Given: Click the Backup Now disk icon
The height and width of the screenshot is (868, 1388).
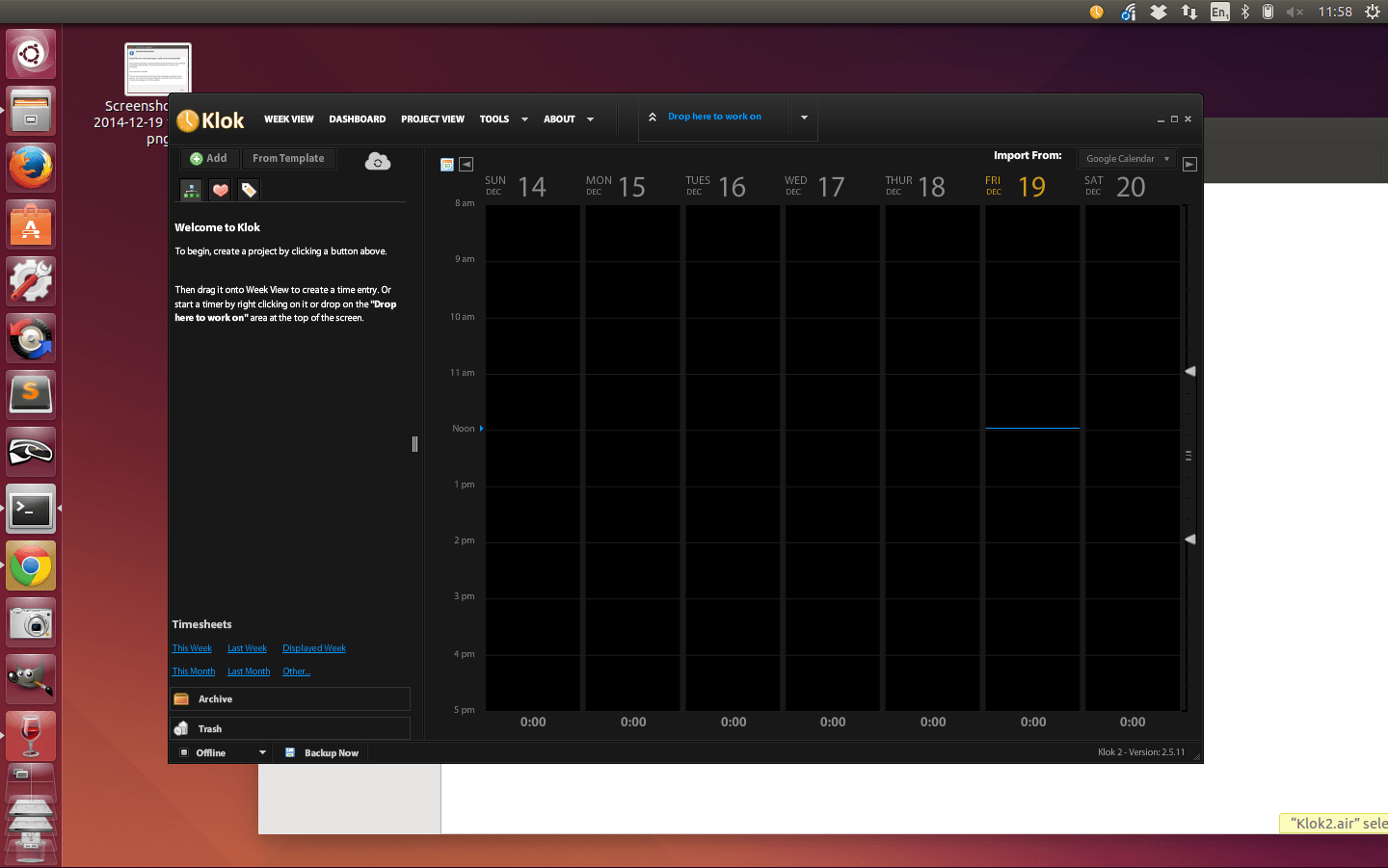Looking at the screenshot, I should click(x=290, y=752).
